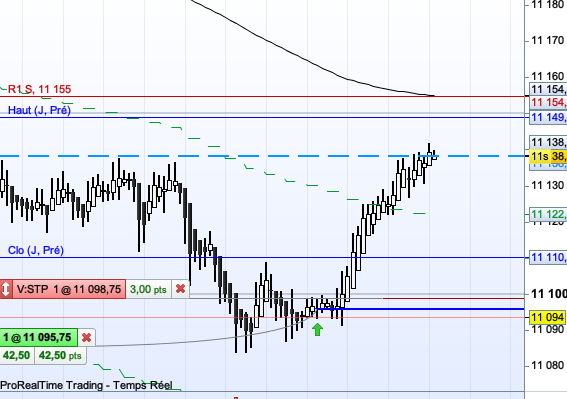
Task: Click the up-down drag handle of the V:STP order
Action: click(x=6, y=289)
